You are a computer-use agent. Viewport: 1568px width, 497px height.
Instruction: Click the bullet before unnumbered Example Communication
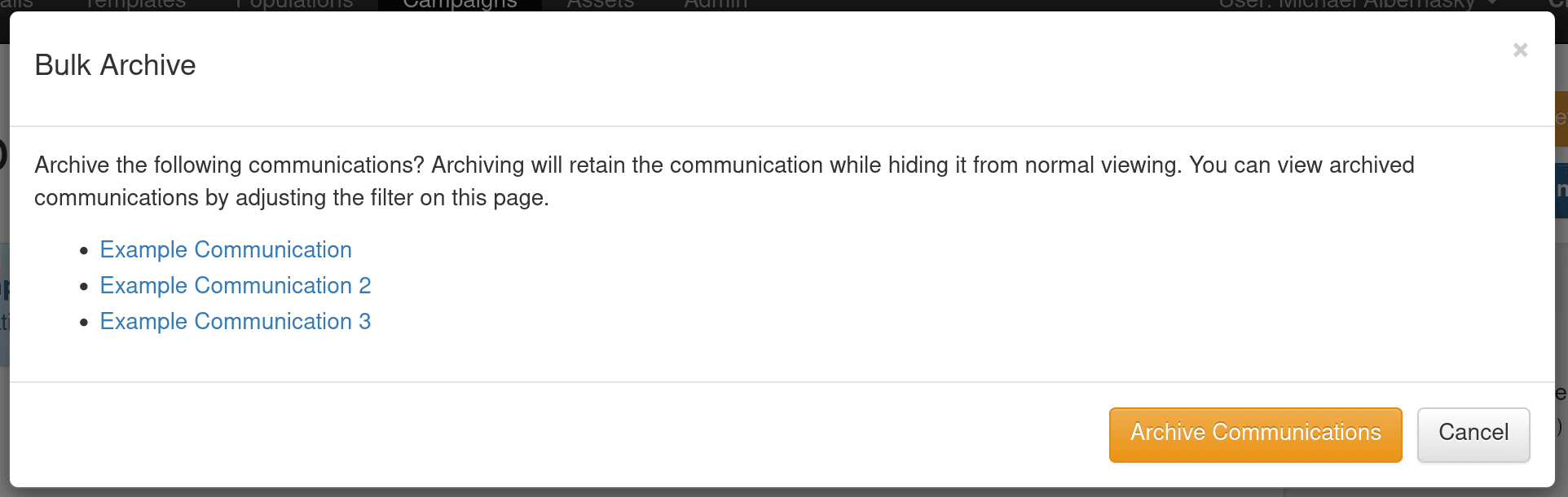coord(84,251)
